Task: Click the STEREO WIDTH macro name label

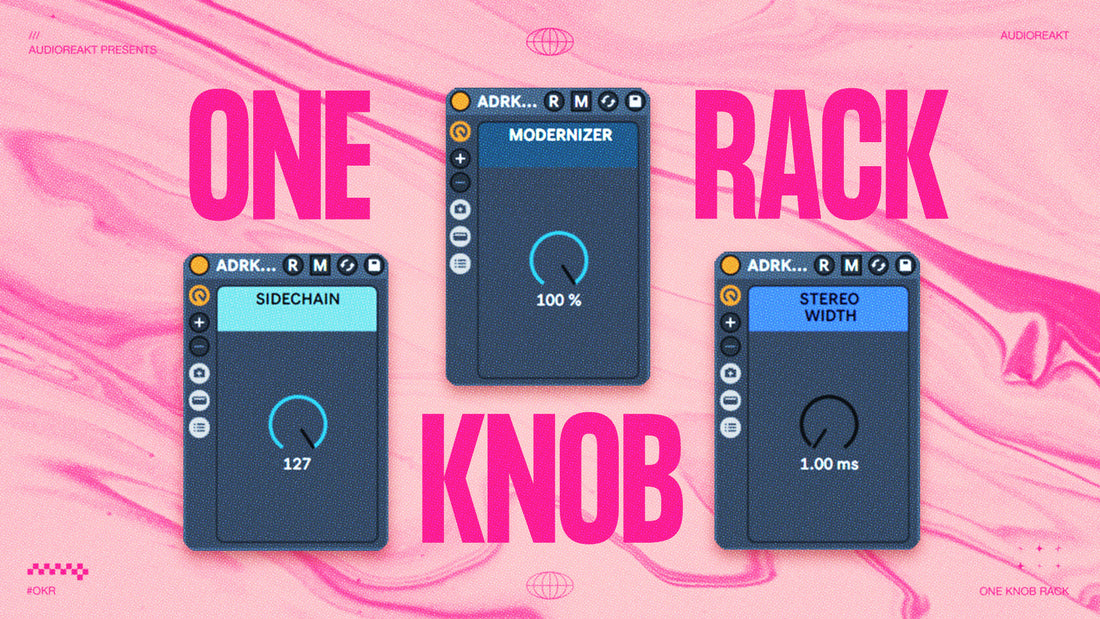Action: pos(829,307)
